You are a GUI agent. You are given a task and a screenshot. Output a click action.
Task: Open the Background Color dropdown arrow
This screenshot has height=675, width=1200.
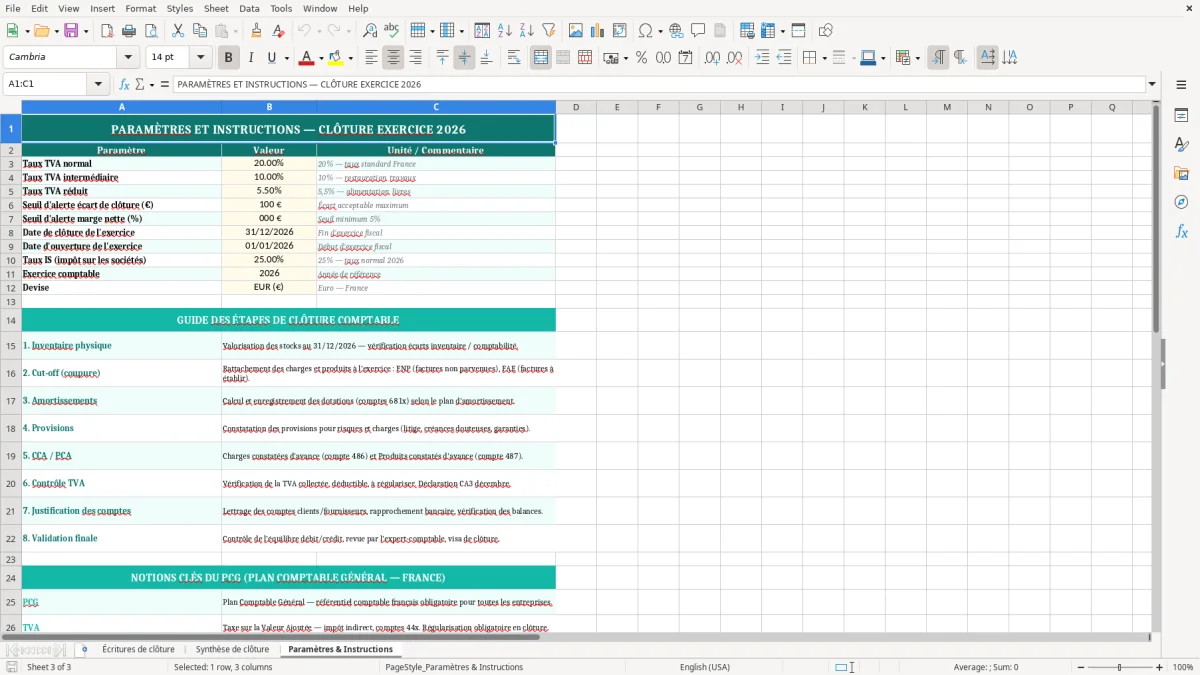350,58
